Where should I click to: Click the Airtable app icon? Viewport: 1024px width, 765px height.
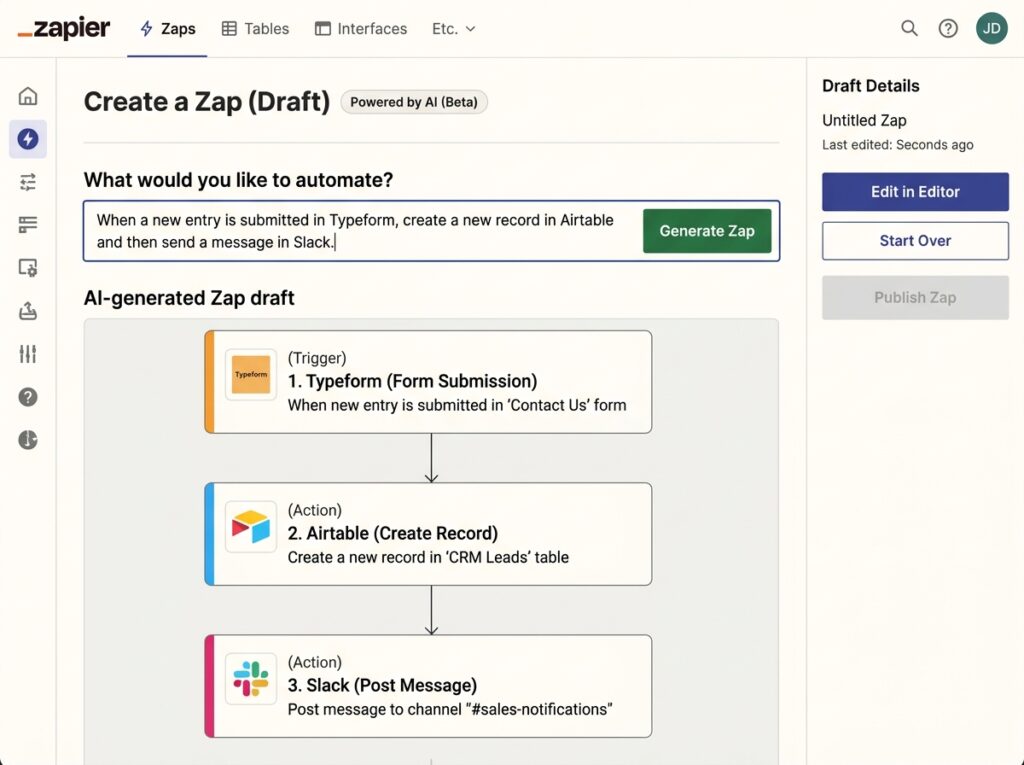pyautogui.click(x=251, y=527)
